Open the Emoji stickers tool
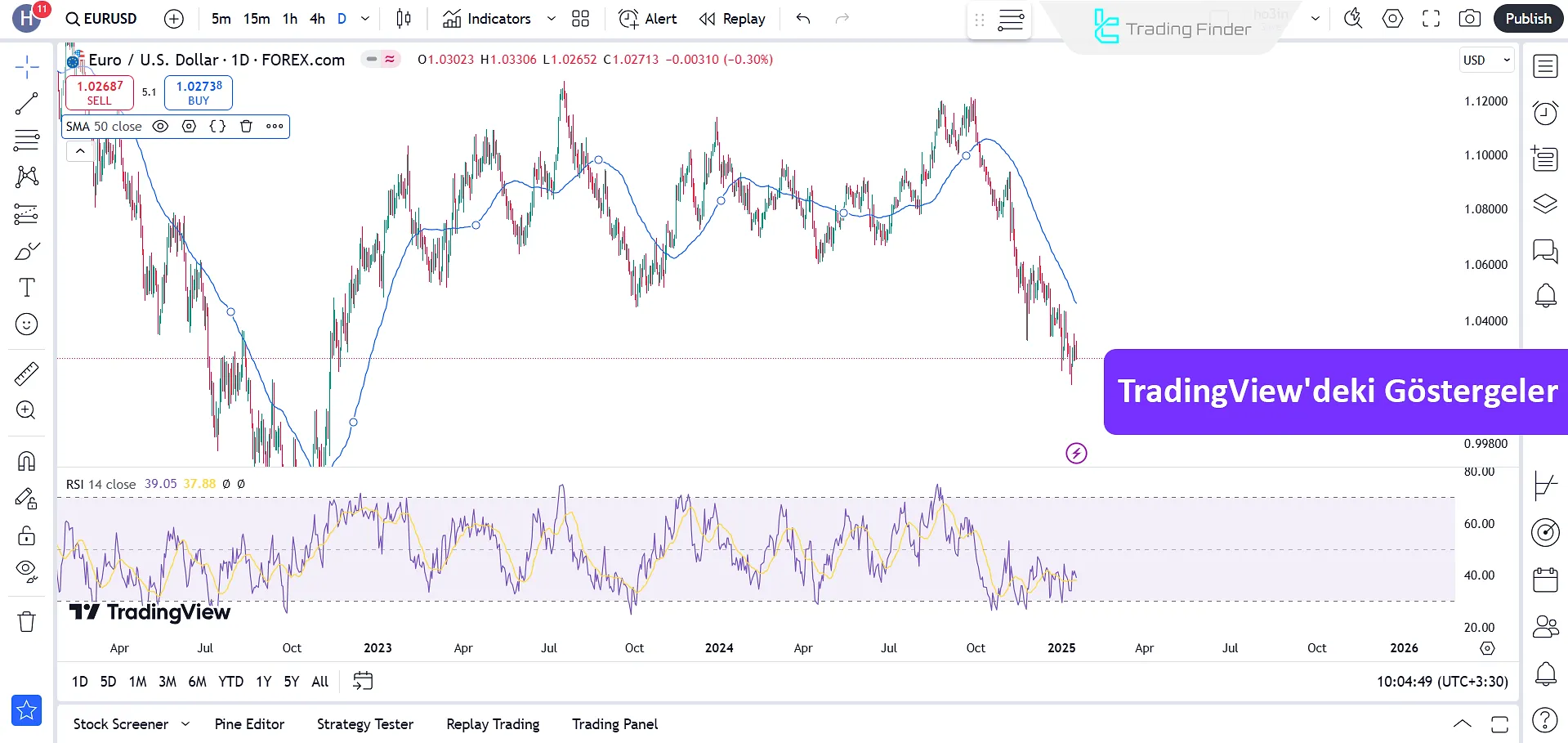Screen dimensions: 1568x743 (25, 324)
